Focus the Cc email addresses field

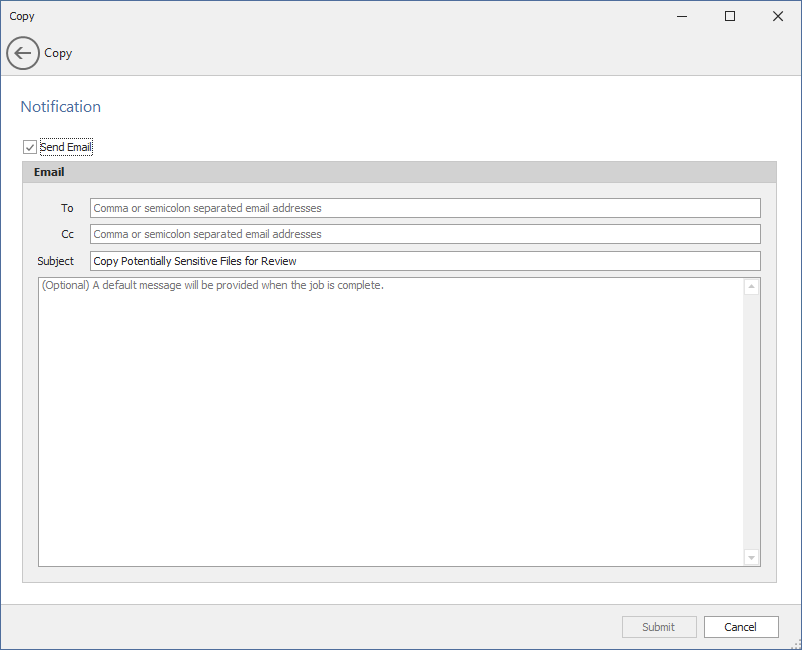425,234
